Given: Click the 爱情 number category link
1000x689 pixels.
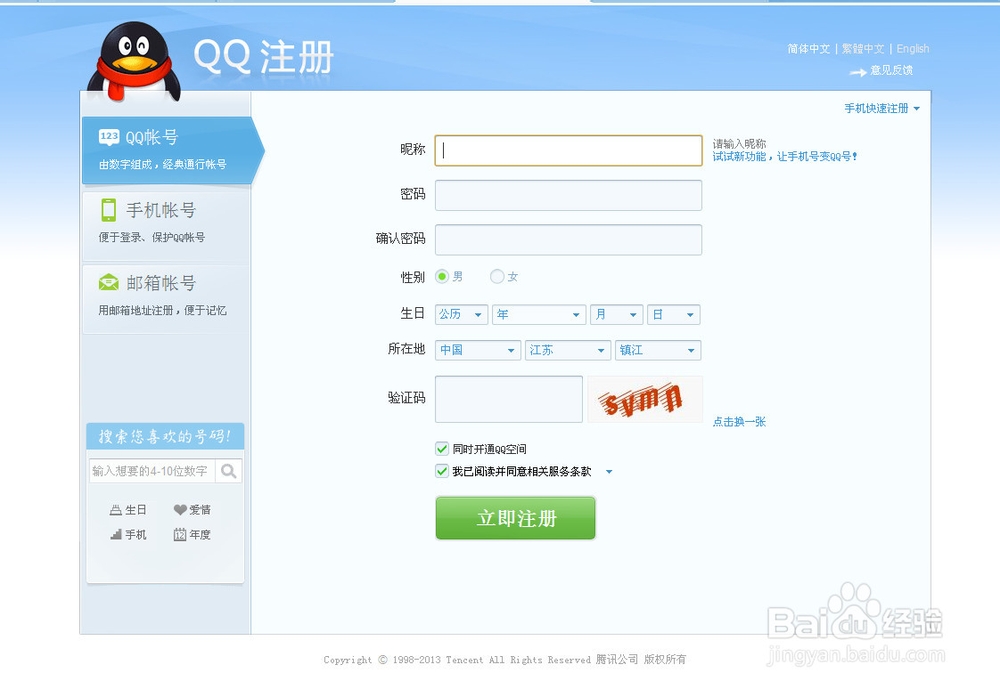Looking at the screenshot, I should 200,510.
